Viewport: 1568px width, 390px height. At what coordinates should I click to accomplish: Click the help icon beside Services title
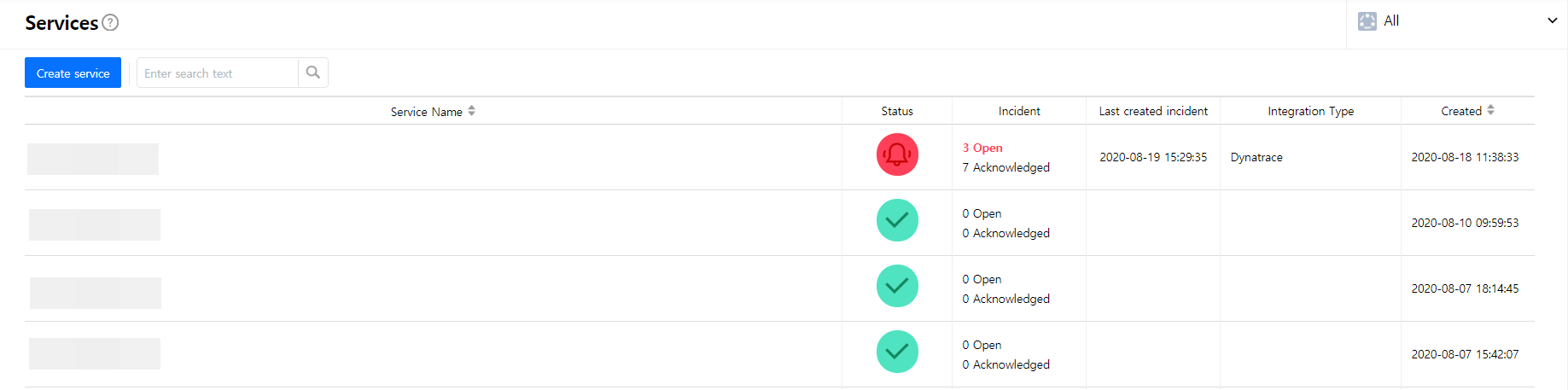pos(110,23)
